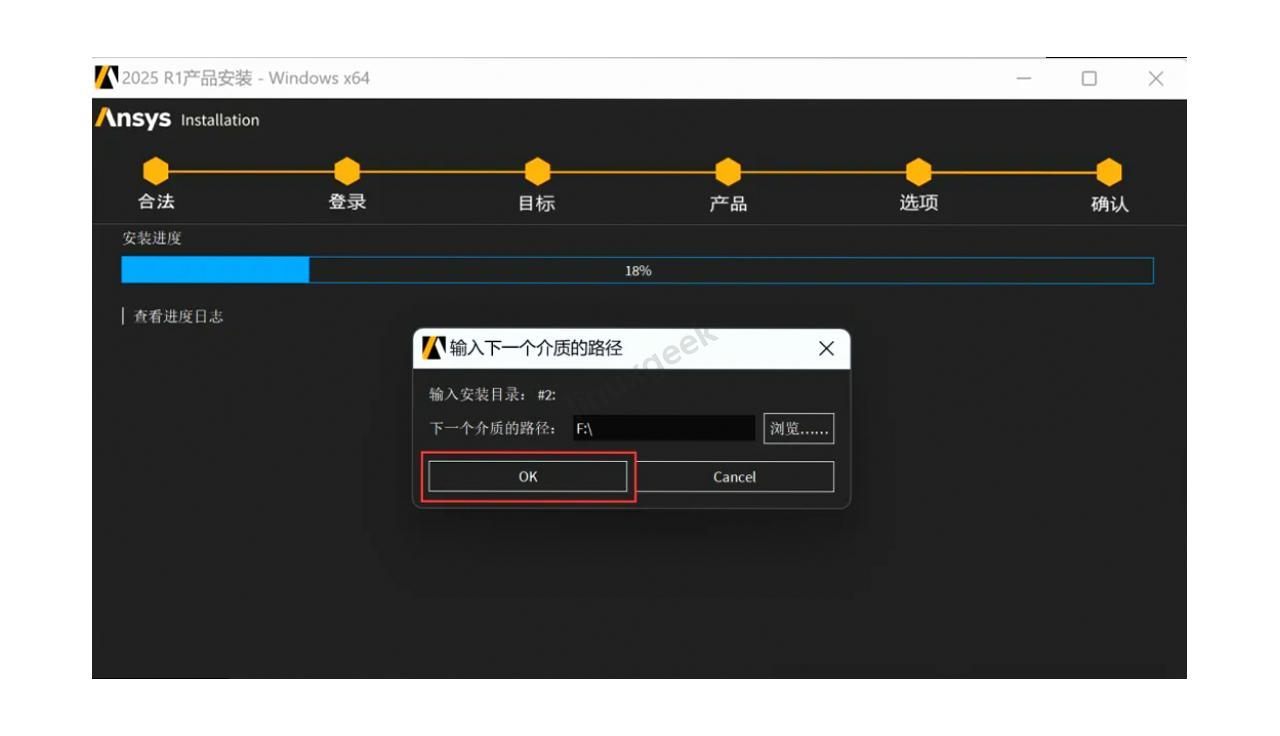Viewport: 1280px width, 736px height.
Task: Click the 登录 step hexagon icon
Action: click(347, 171)
